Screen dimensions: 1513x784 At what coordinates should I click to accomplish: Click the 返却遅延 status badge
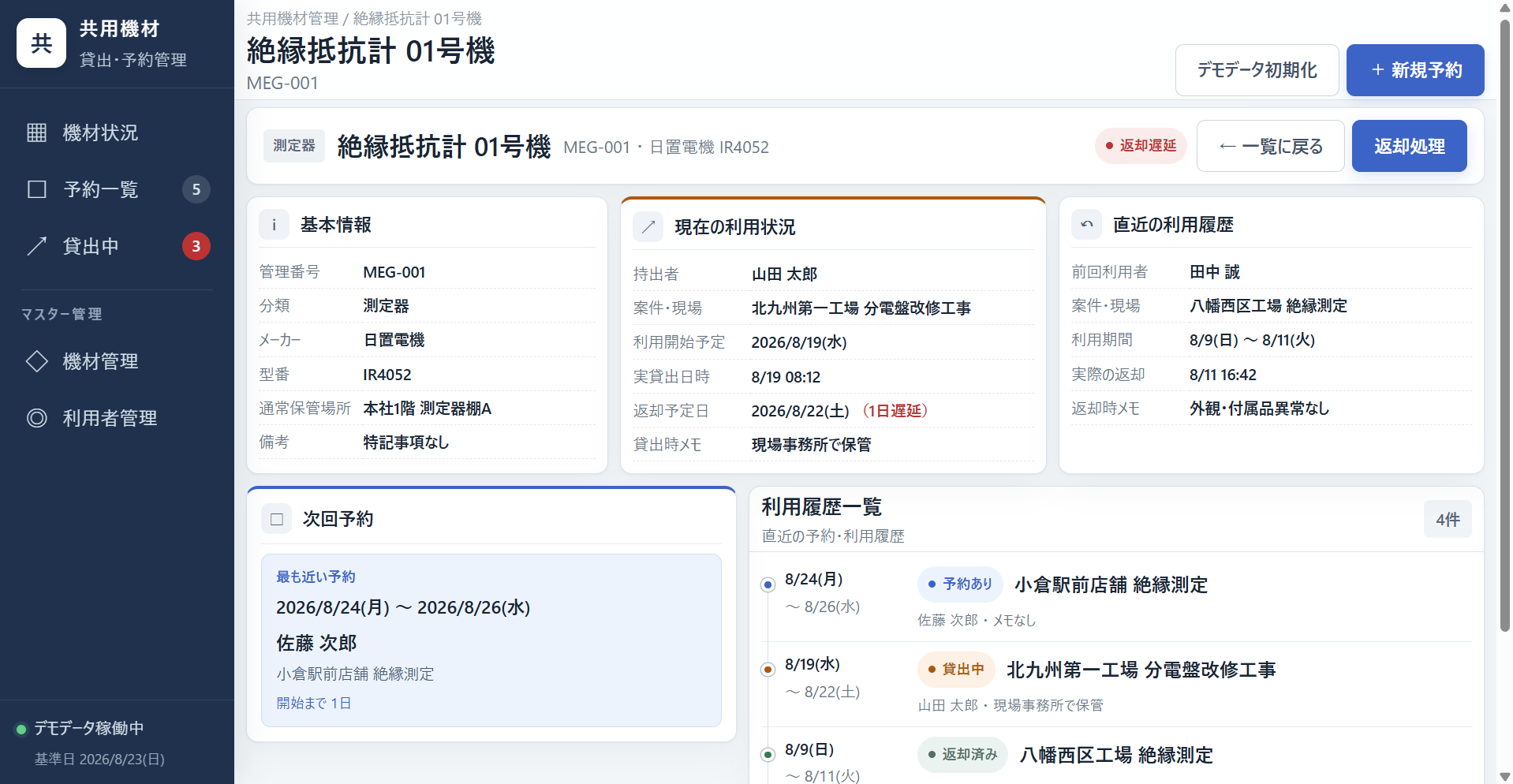click(1141, 146)
